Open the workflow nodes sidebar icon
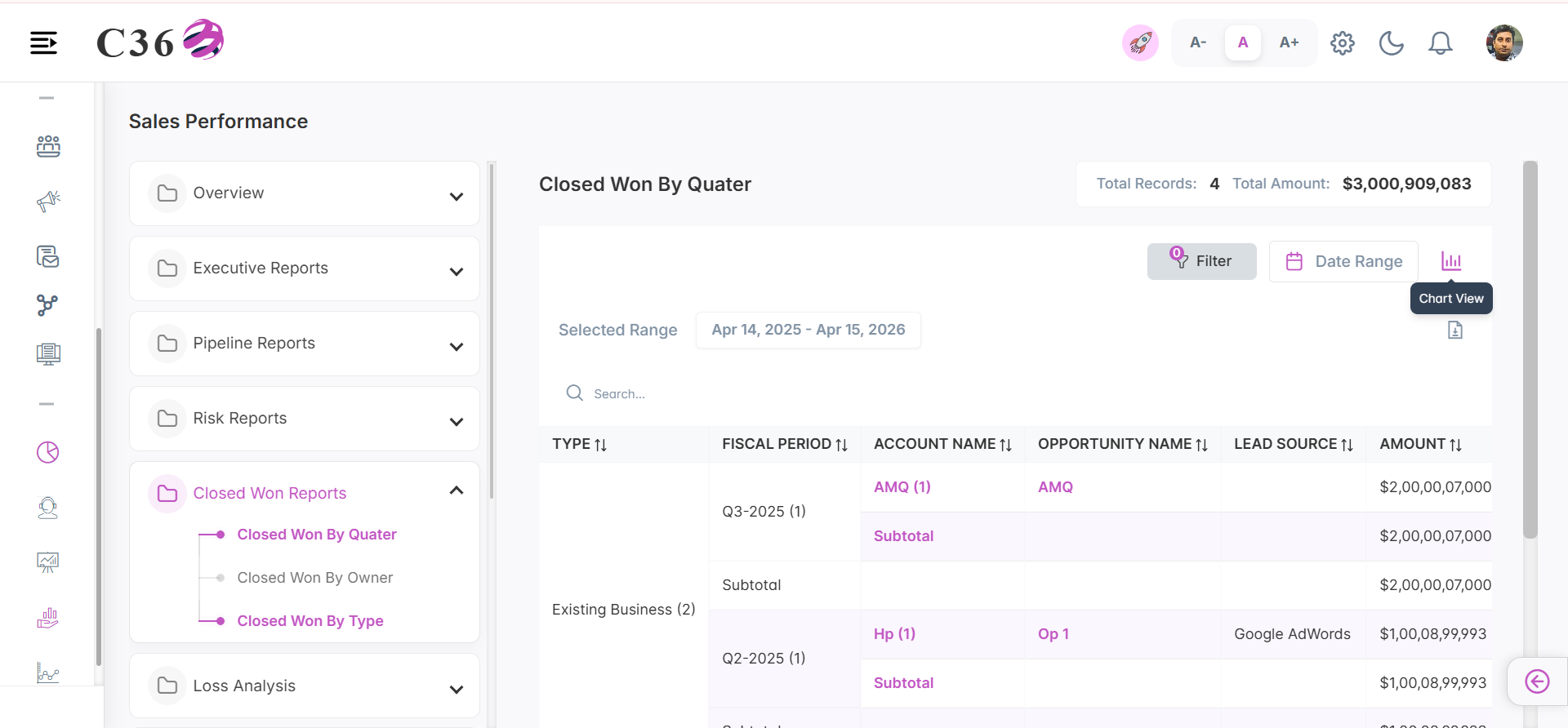Viewport: 1568px width, 728px height. coord(47,305)
